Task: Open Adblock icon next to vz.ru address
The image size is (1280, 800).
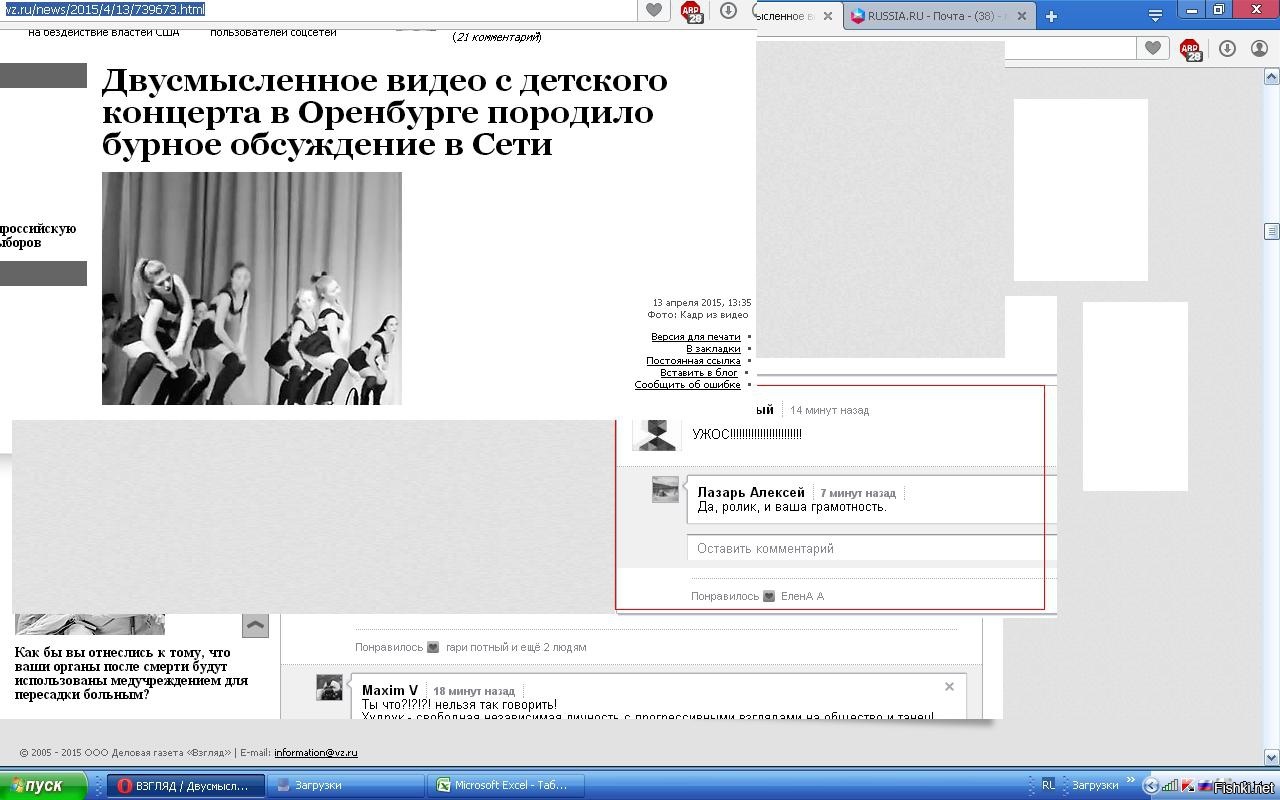Action: 691,11
